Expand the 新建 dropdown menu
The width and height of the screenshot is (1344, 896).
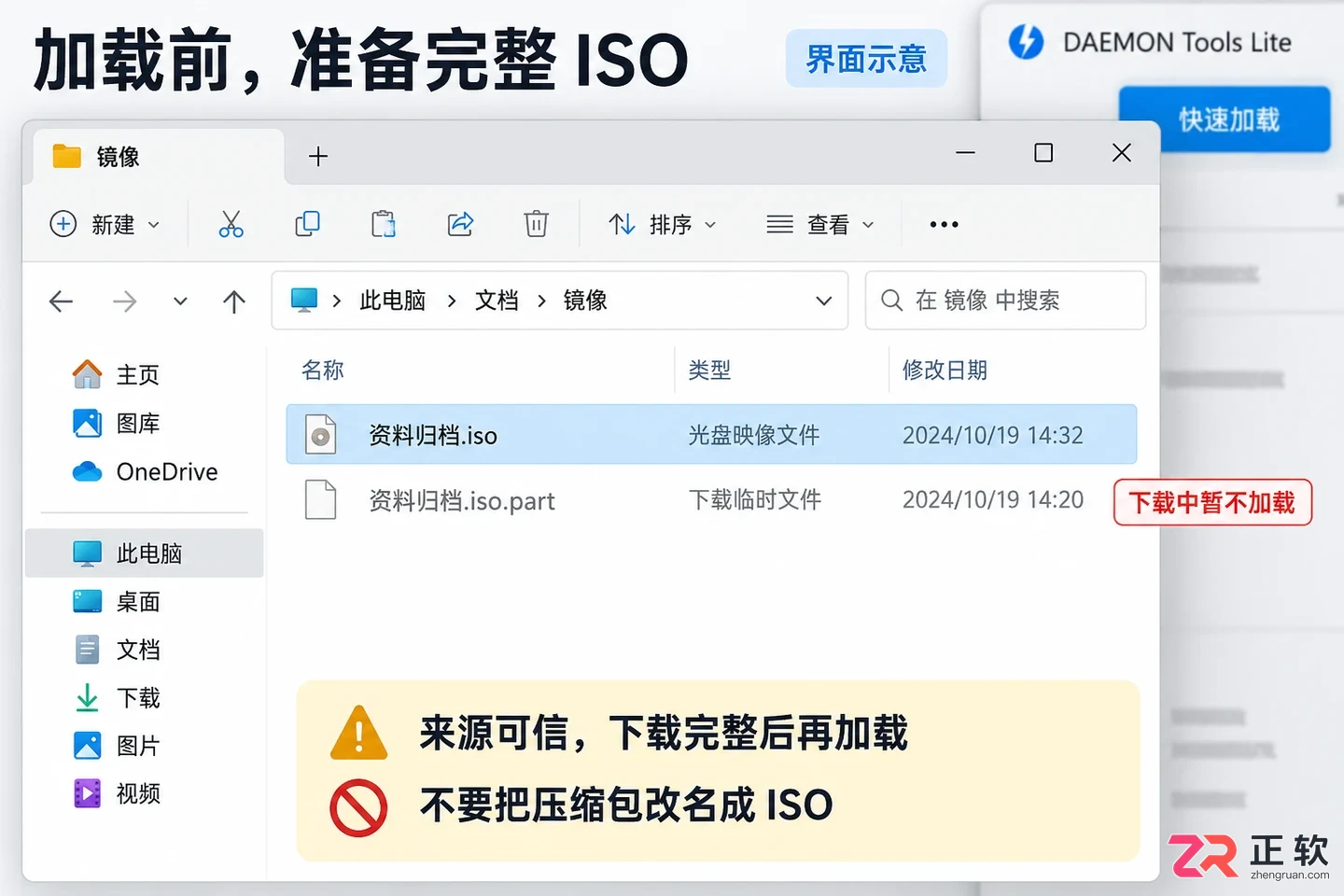tap(105, 224)
